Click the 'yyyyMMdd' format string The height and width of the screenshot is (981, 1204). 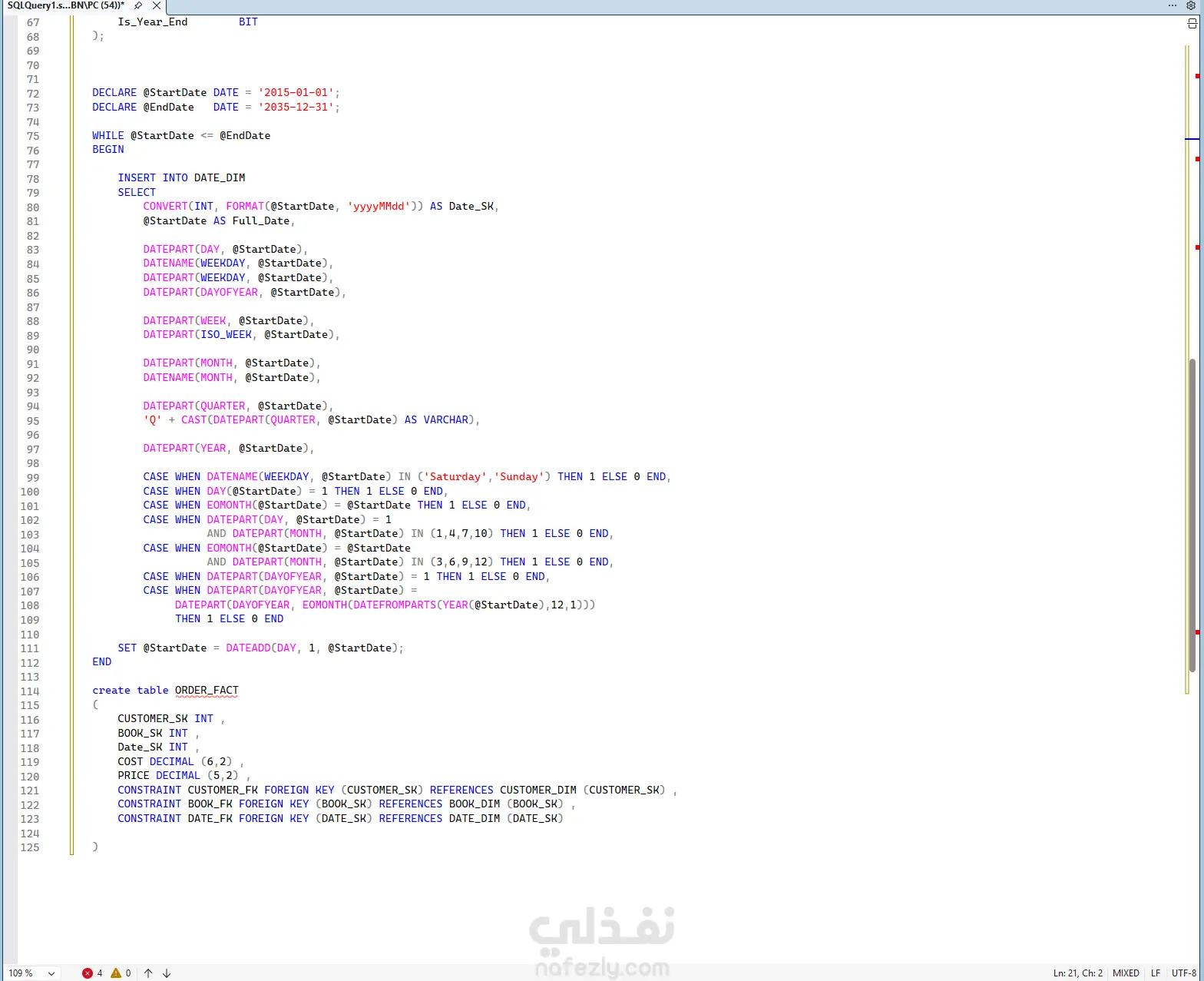(379, 206)
